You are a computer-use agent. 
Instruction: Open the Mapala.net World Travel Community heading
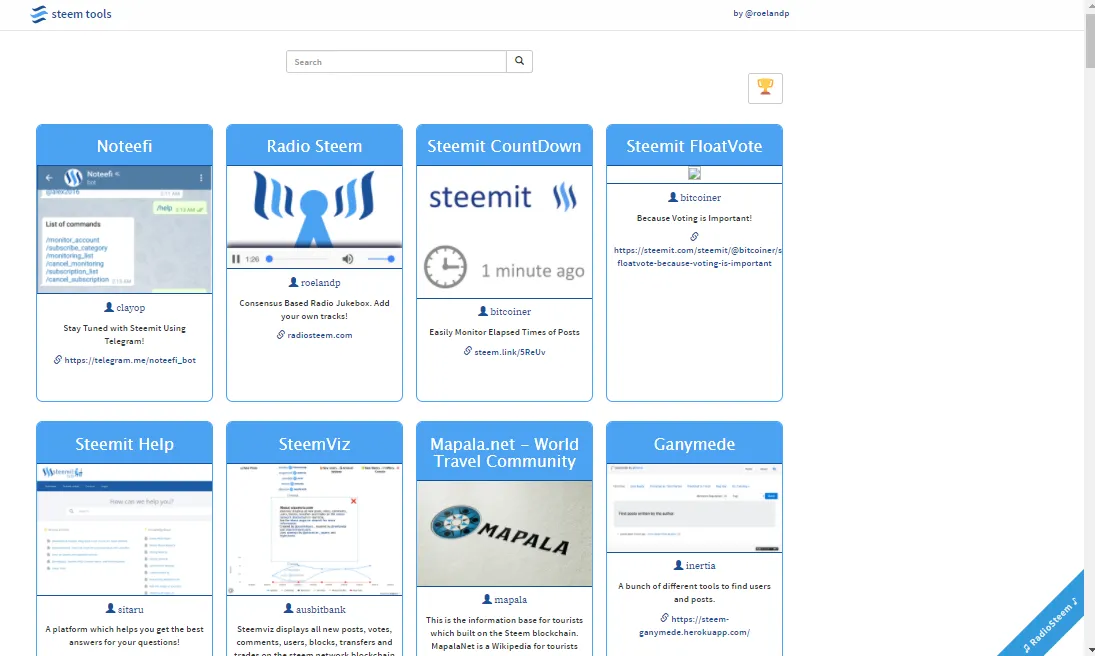[504, 453]
